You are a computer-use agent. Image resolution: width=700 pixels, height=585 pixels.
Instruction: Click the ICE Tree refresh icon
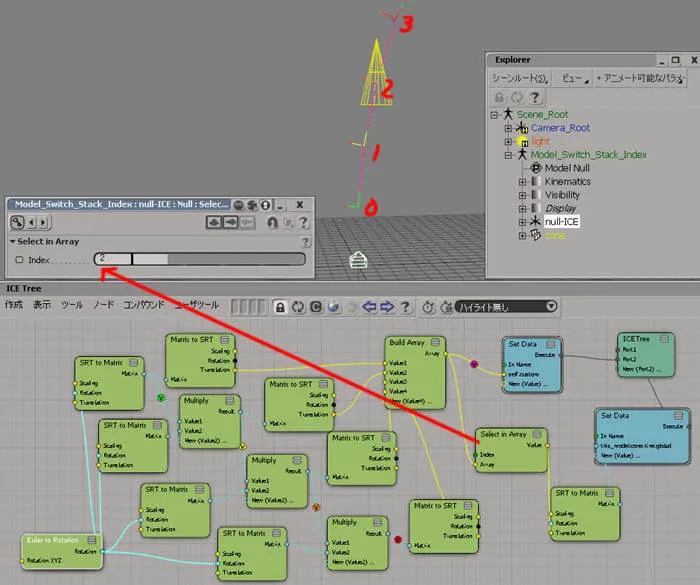click(x=298, y=307)
